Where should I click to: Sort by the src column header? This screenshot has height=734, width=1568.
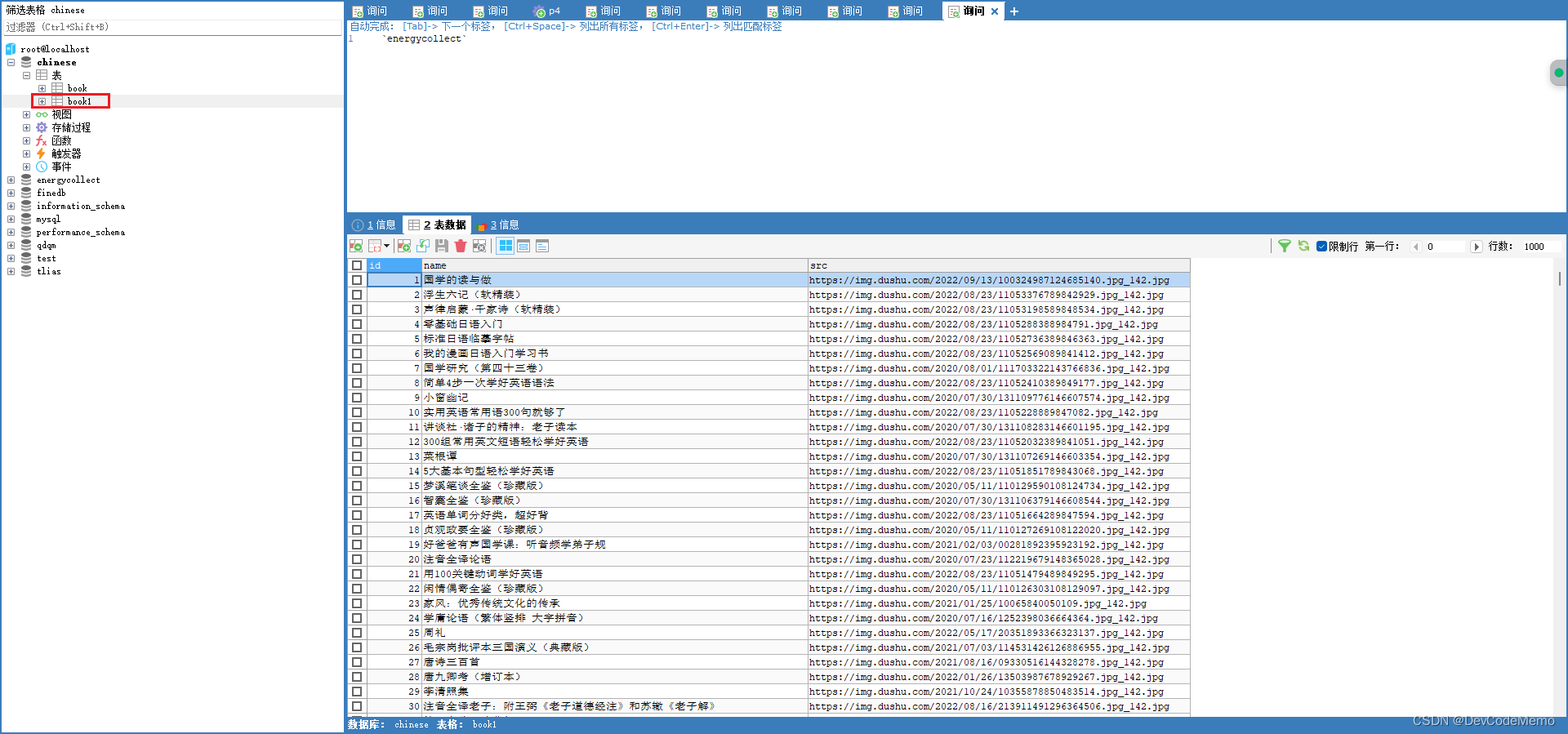coord(999,265)
